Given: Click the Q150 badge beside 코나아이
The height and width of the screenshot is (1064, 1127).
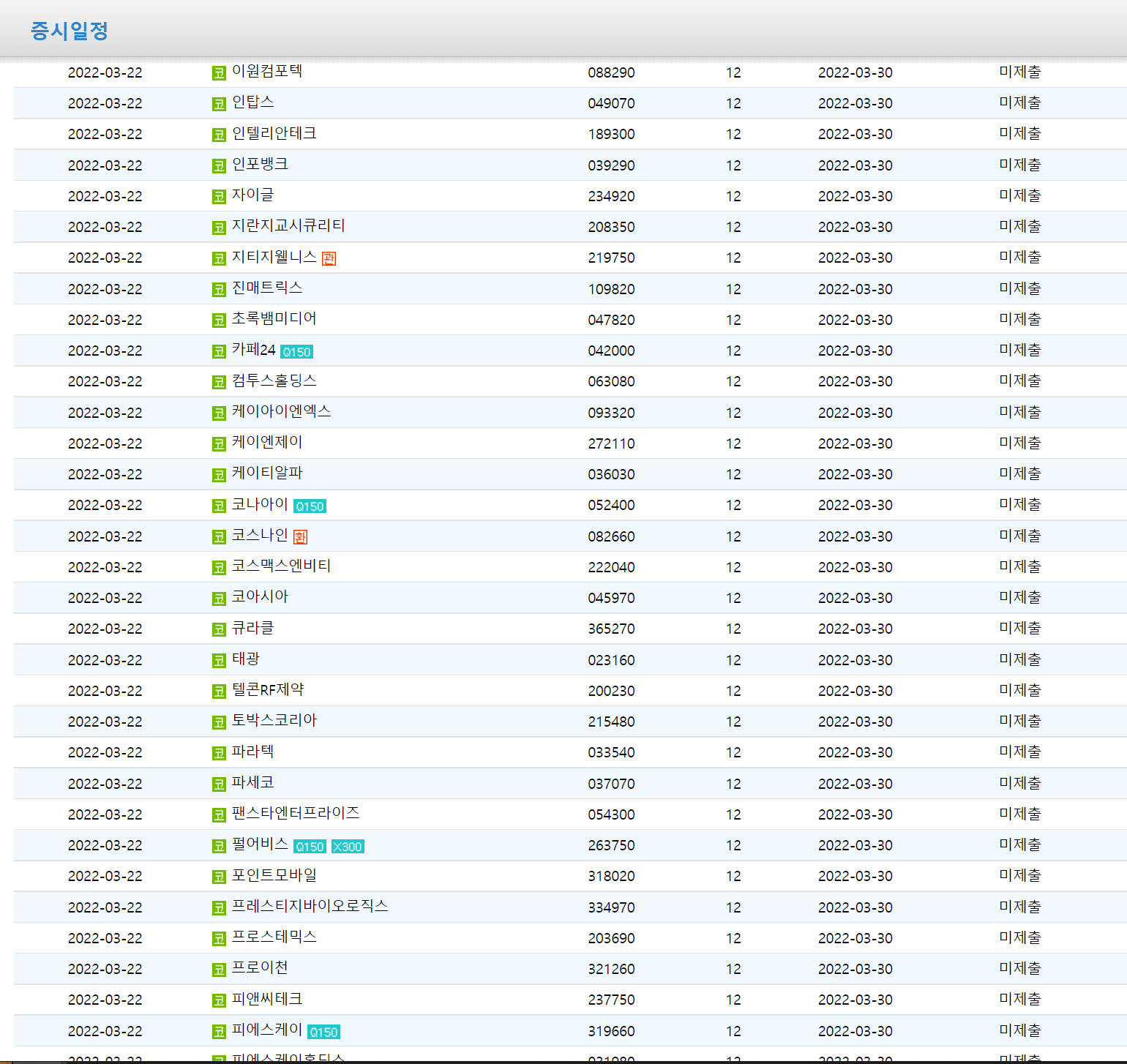Looking at the screenshot, I should pos(310,506).
